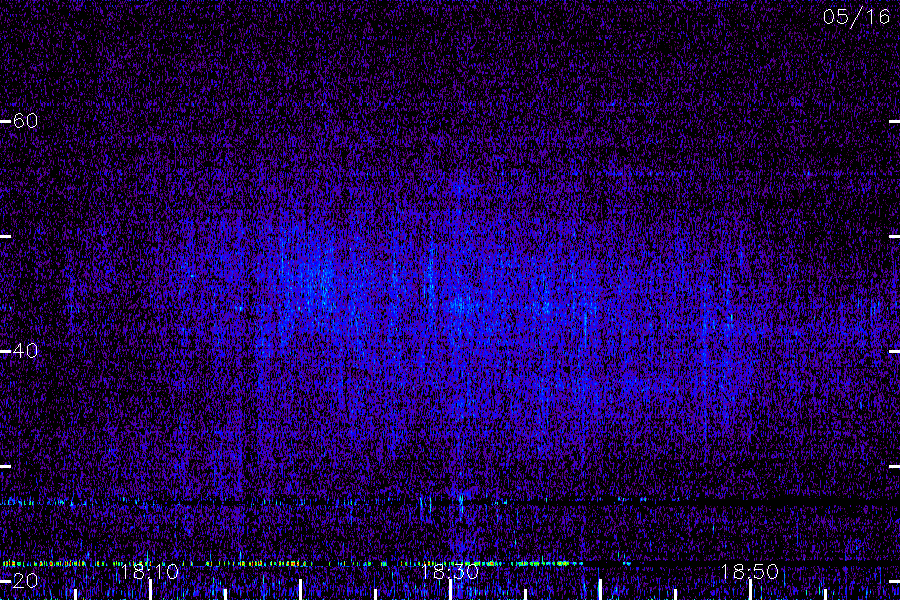The height and width of the screenshot is (600, 900).
Task: Click the 18:30 time axis label
Action: point(449,572)
